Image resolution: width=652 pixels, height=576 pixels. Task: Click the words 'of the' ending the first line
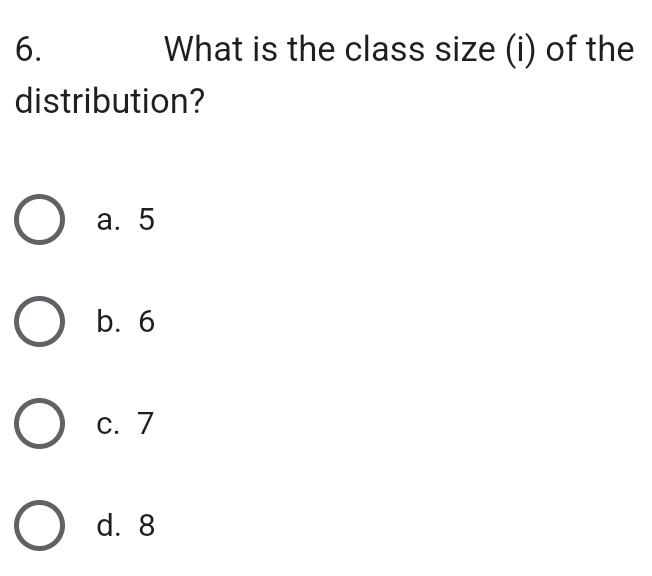click(x=590, y=49)
